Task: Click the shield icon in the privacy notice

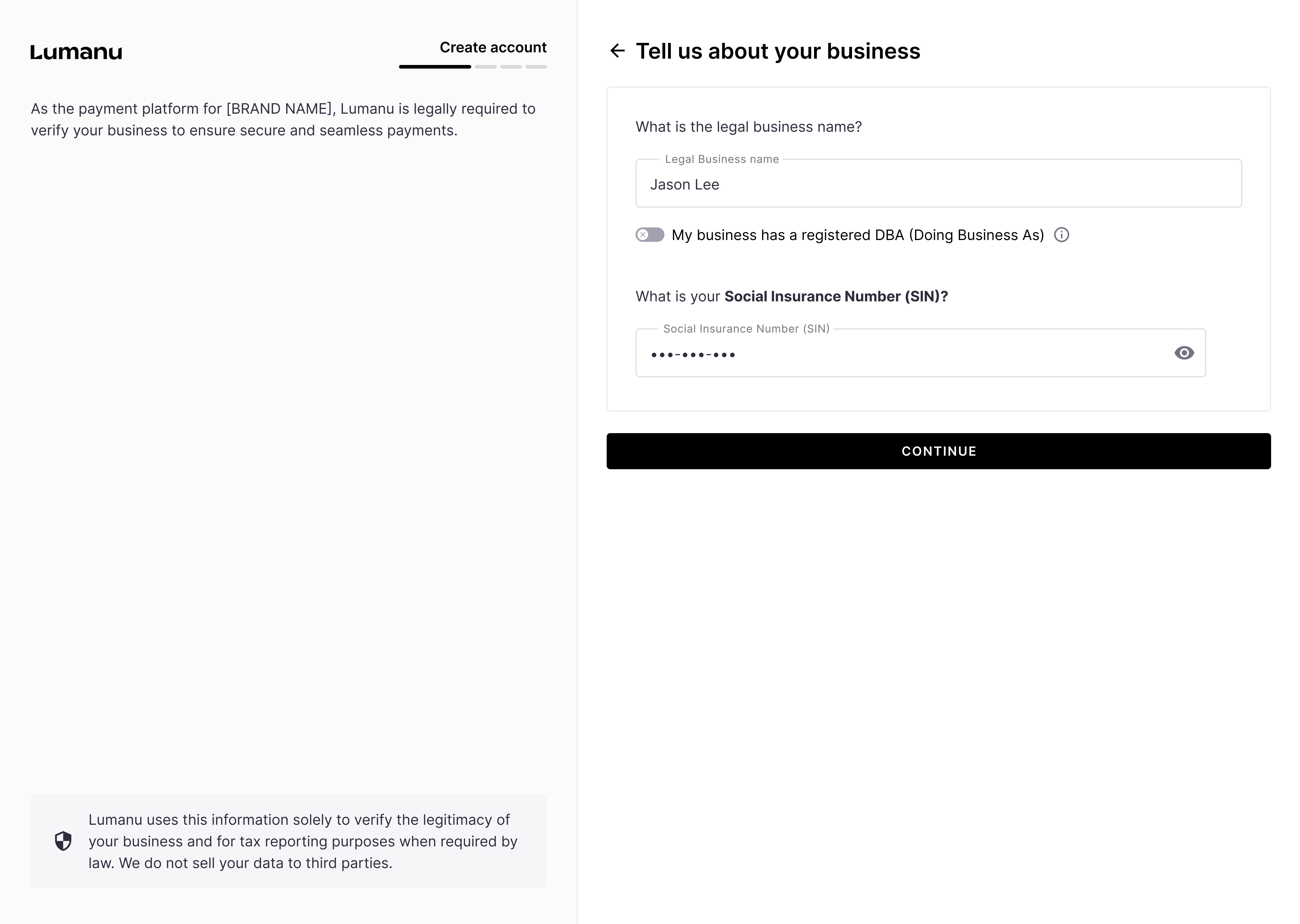Action: tap(63, 841)
